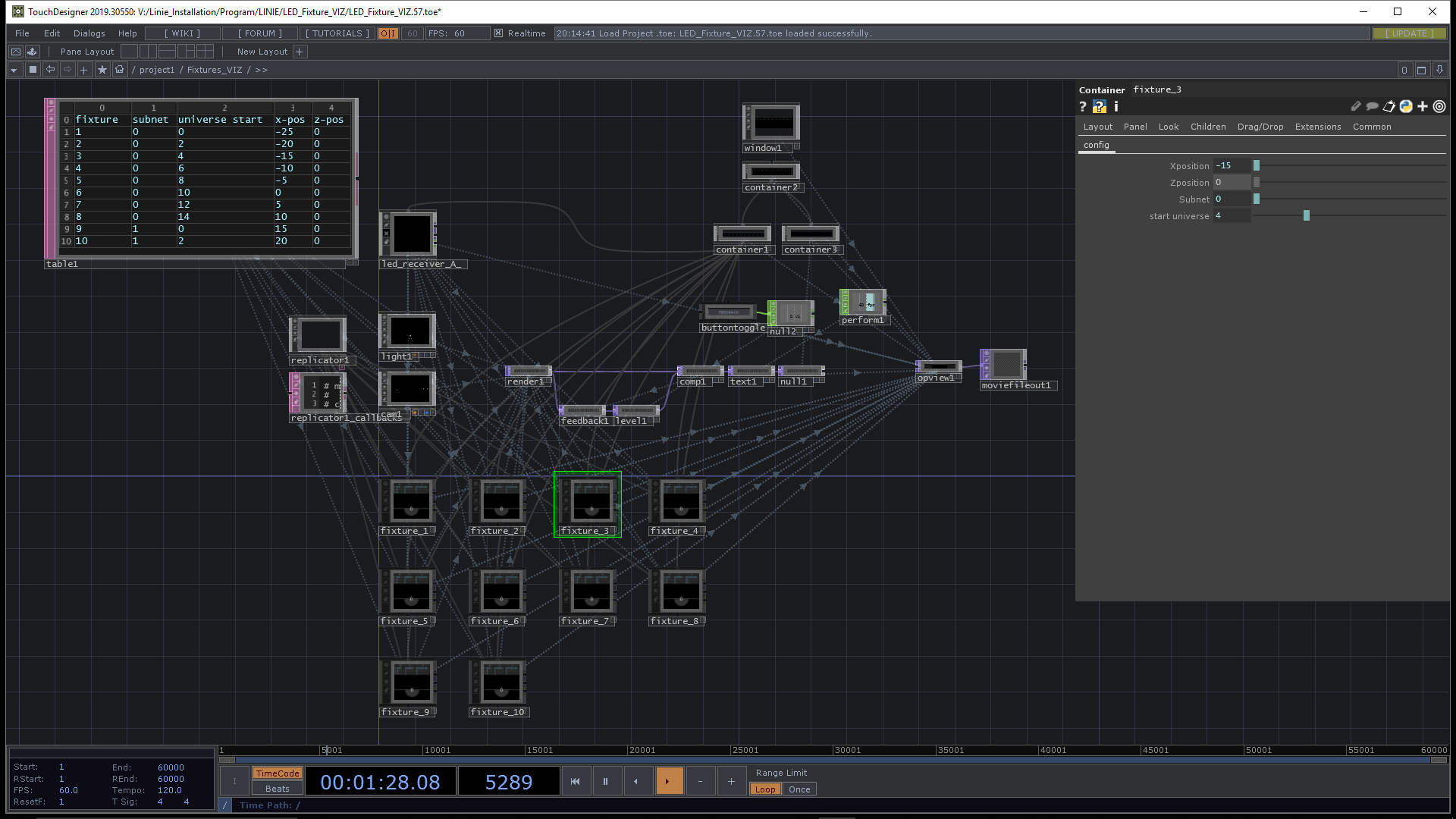
Task: Open the Python help icon for the operator
Action: point(1099,107)
